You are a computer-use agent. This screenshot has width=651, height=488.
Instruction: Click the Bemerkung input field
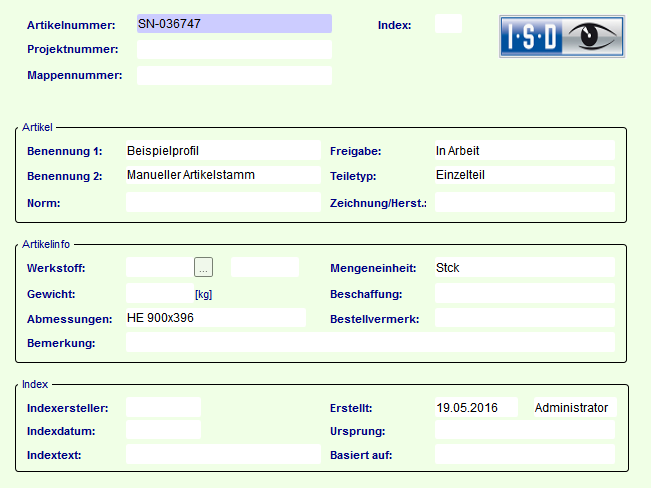tap(370, 343)
